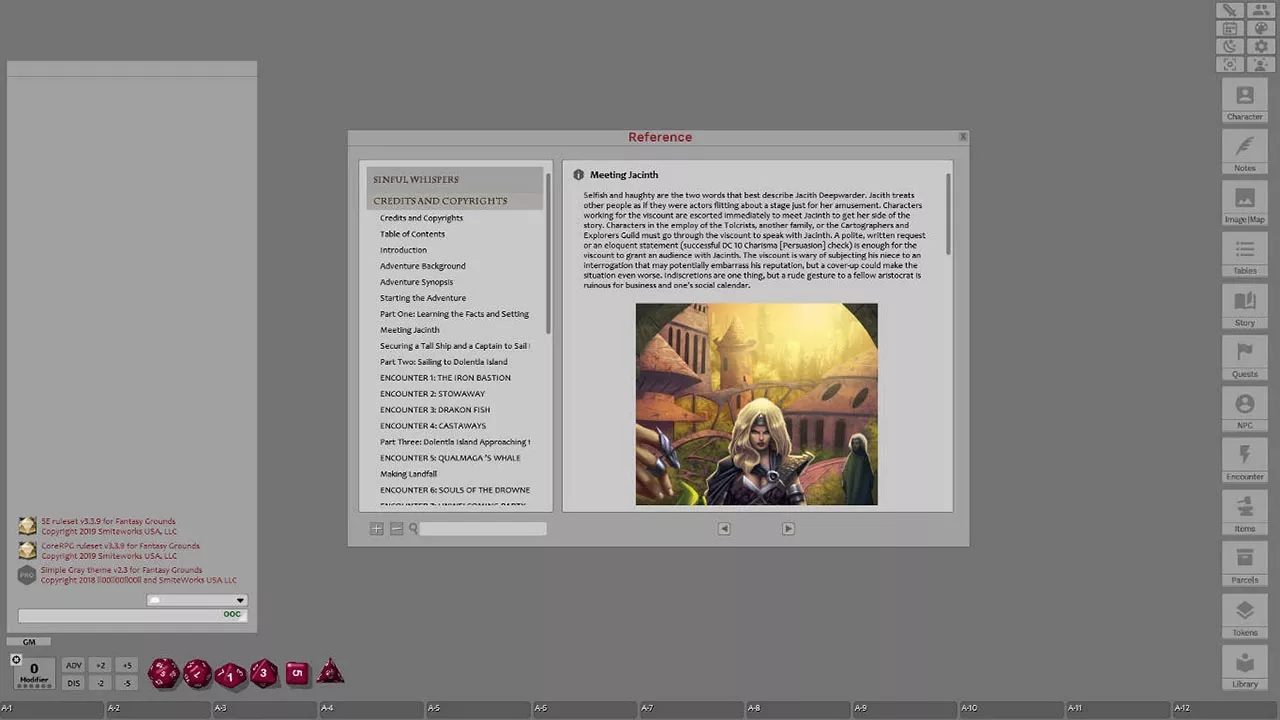Open Adventure Synopsis entry
Screen dimensions: 1280x720
pos(417,282)
